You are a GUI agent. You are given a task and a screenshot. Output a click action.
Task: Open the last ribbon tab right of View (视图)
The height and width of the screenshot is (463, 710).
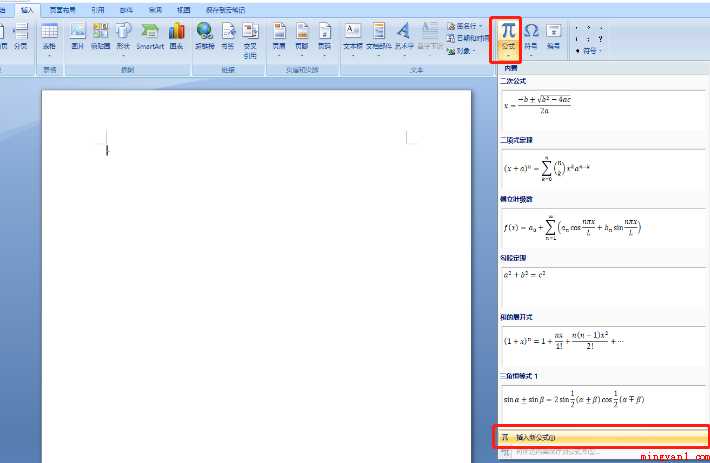(225, 10)
